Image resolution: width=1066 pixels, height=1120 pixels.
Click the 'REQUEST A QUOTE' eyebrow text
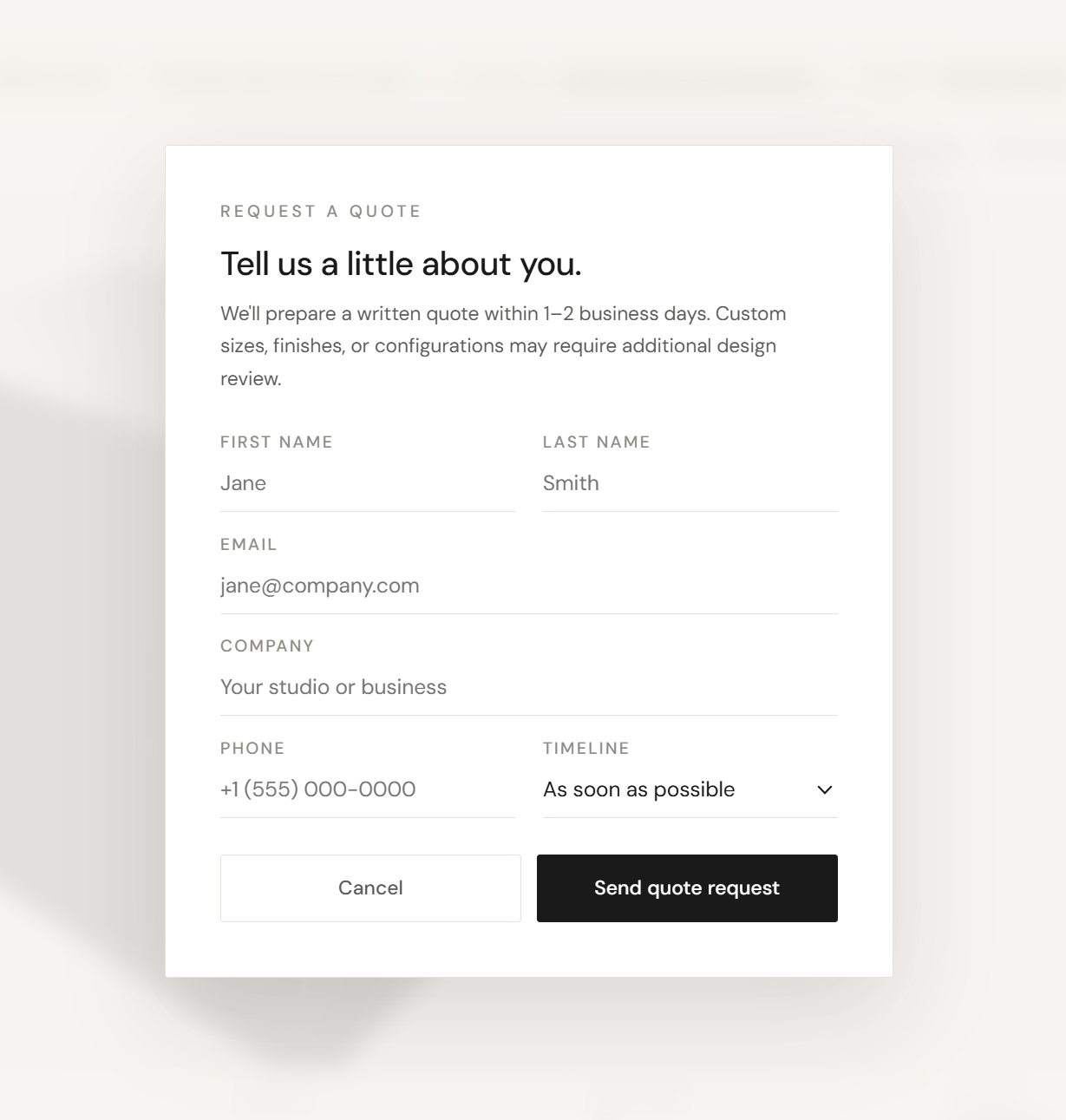(321, 211)
